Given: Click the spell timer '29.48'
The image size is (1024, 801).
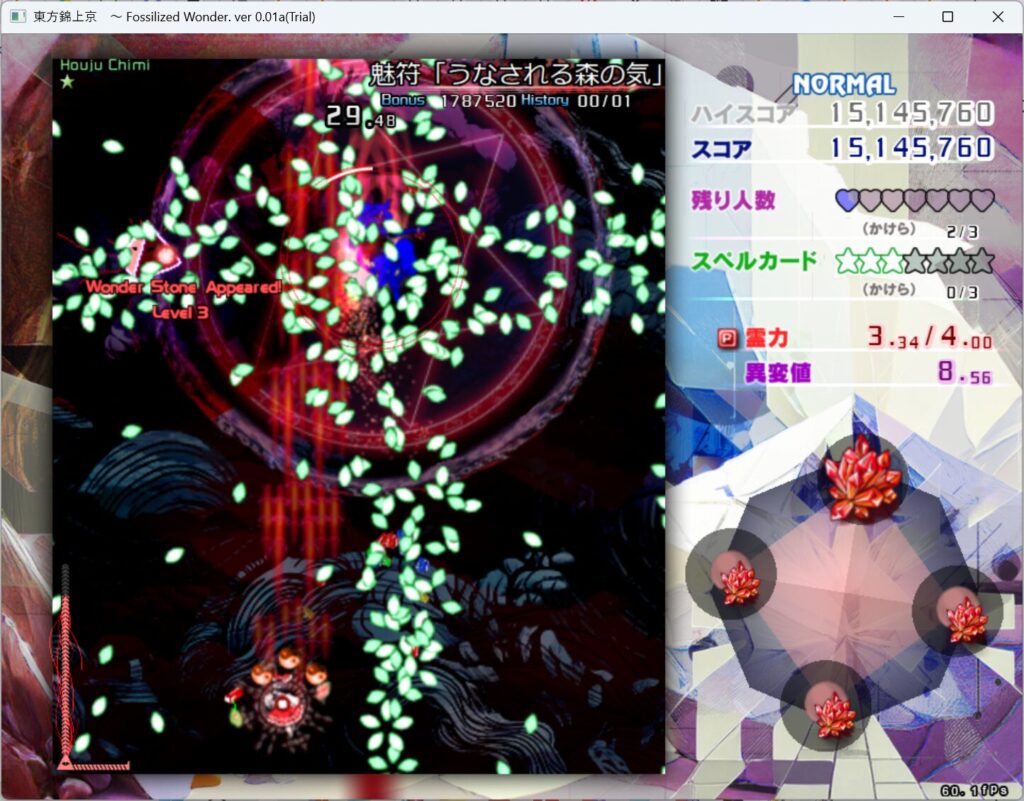Looking at the screenshot, I should coord(360,117).
